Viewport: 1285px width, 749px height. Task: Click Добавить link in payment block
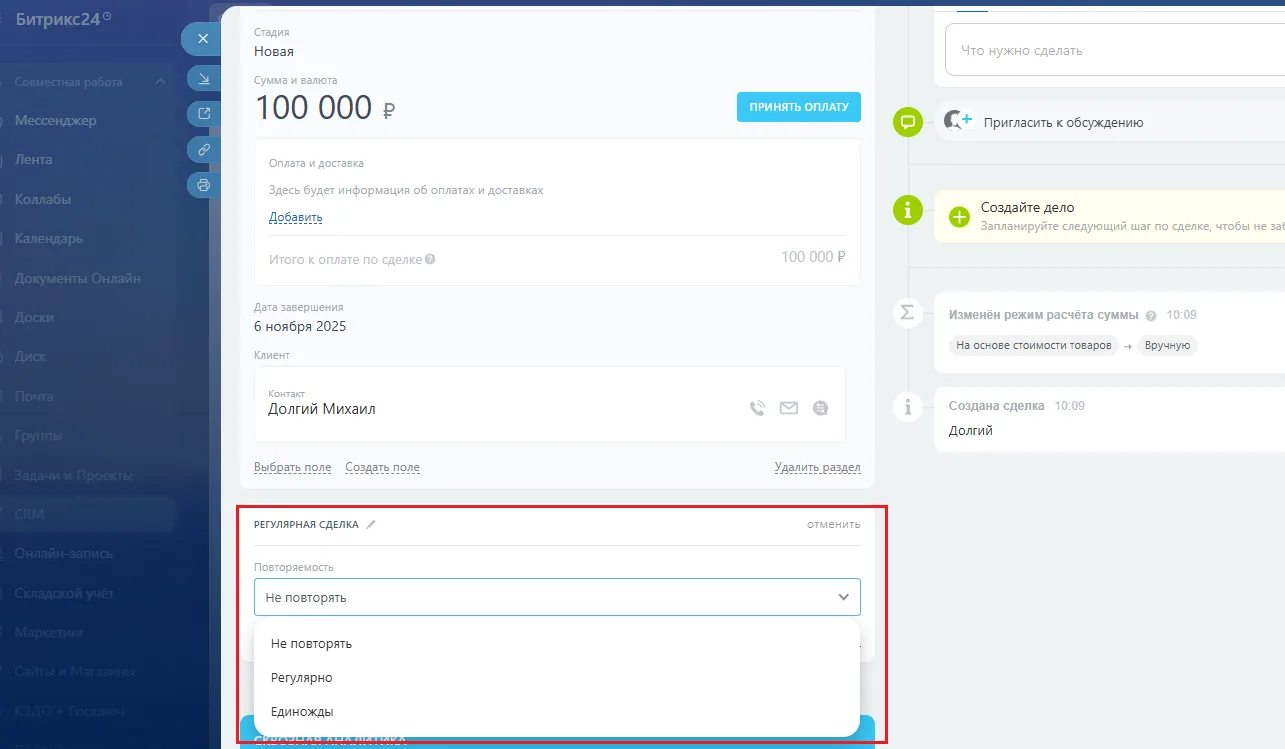coord(295,217)
